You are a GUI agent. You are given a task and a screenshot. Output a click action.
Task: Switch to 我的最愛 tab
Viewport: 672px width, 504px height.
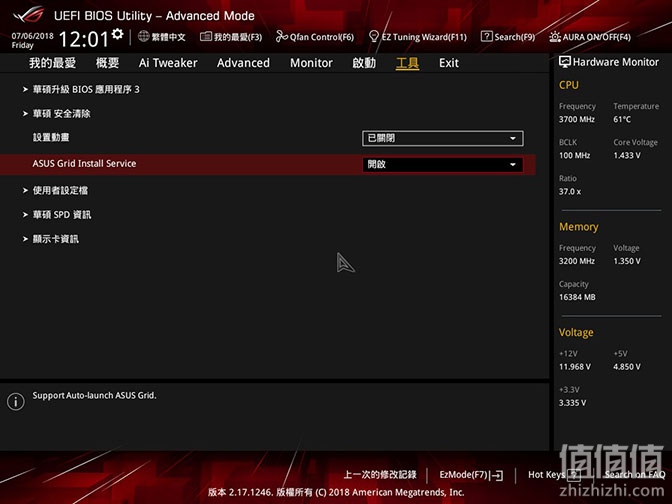click(x=52, y=63)
